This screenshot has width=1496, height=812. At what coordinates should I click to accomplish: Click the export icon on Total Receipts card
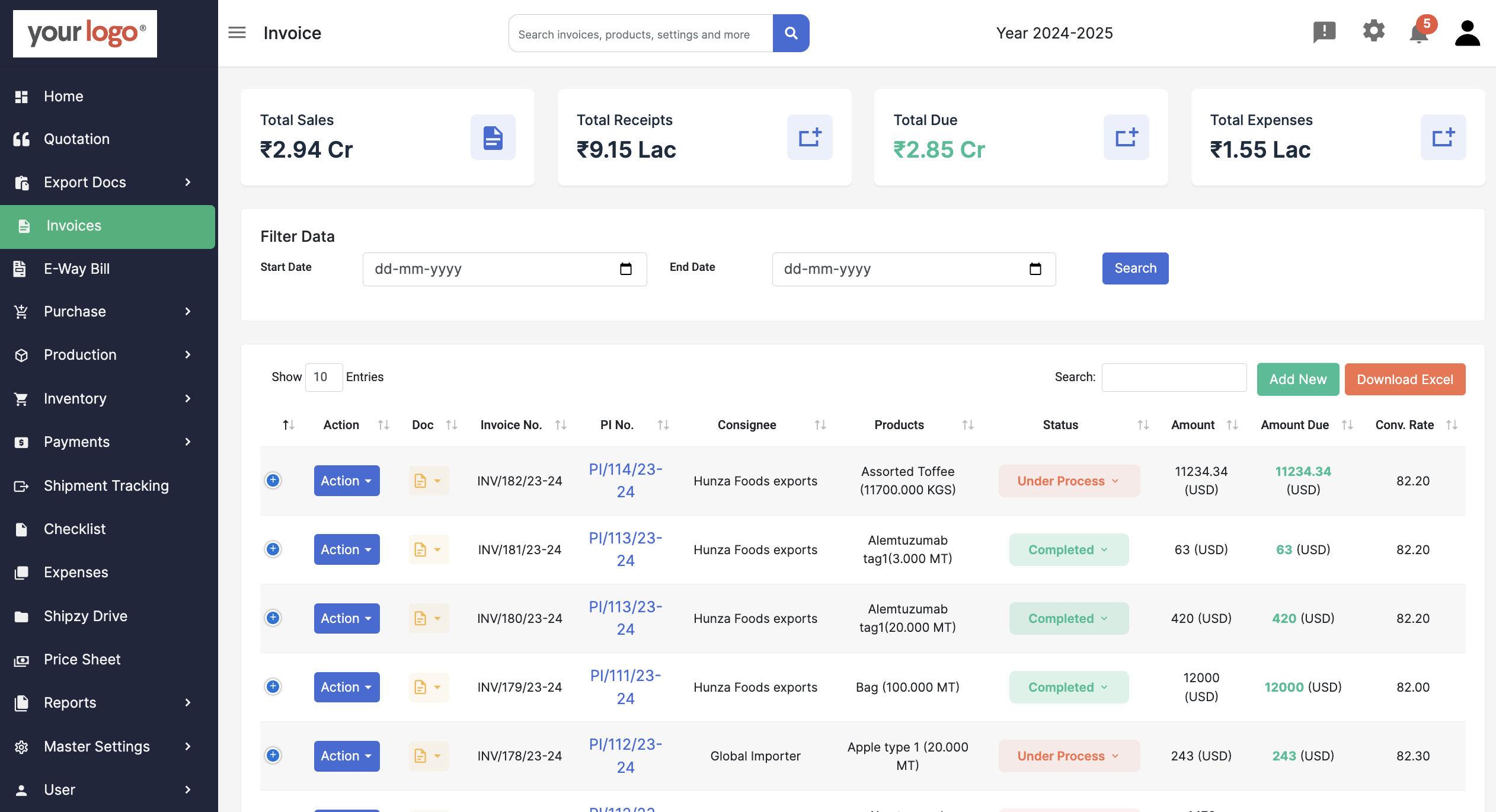click(810, 137)
